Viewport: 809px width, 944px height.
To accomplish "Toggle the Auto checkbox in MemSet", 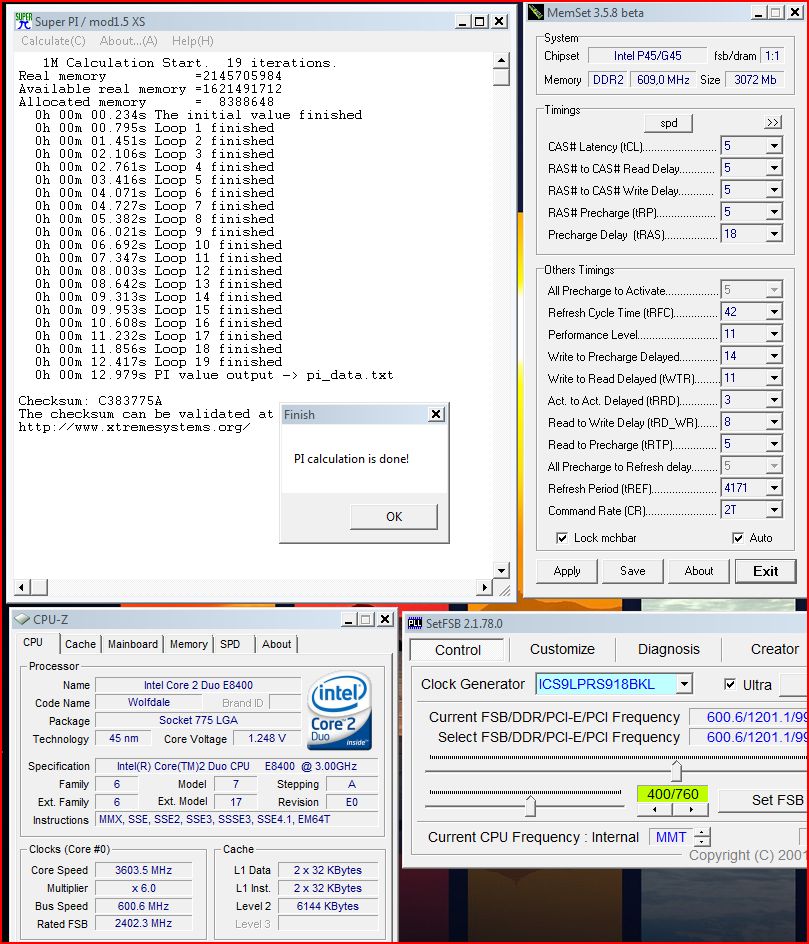I will click(x=737, y=538).
